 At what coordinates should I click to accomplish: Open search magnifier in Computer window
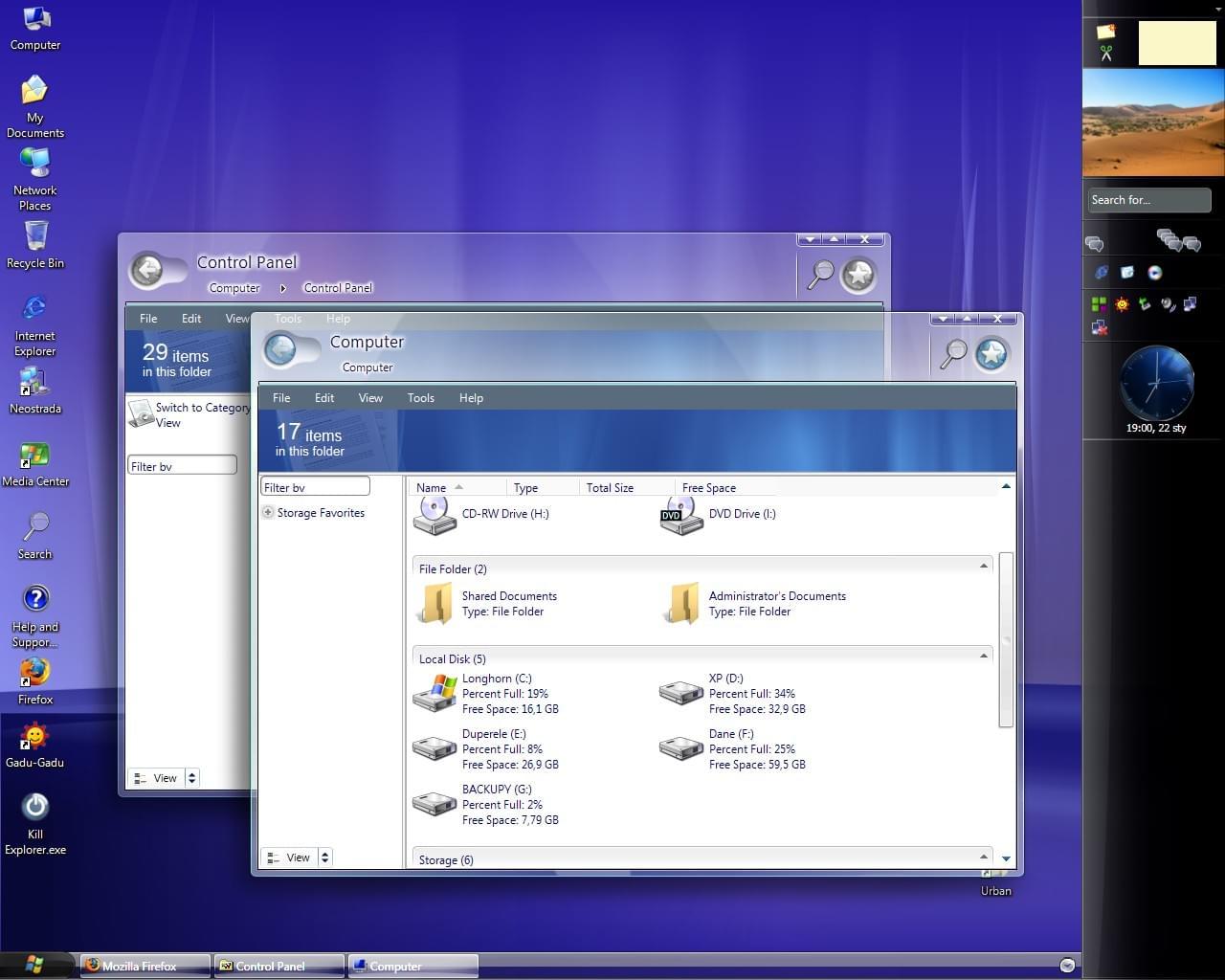pyautogui.click(x=953, y=354)
